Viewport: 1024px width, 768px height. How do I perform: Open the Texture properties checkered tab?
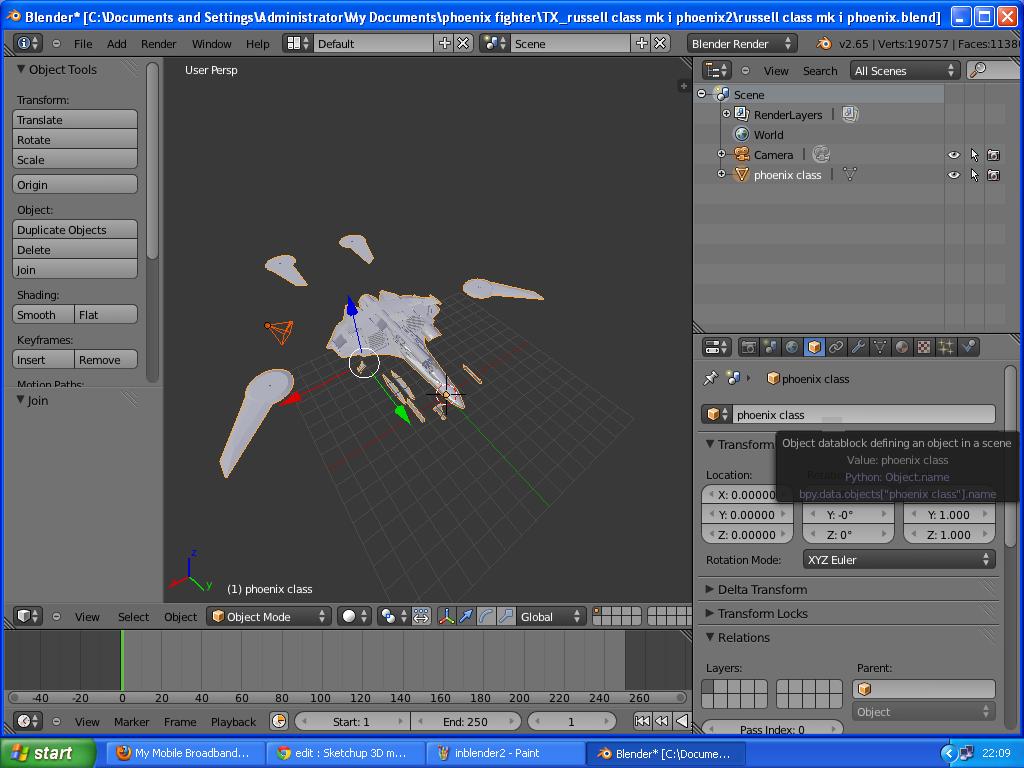tap(921, 347)
